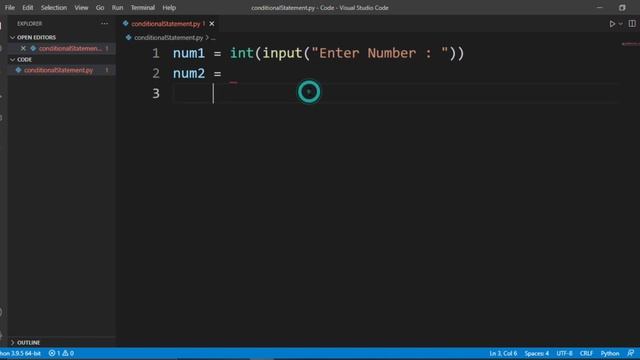The height and width of the screenshot is (360, 640).
Task: Show errors and warnings in Problems panel
Action: [61, 353]
